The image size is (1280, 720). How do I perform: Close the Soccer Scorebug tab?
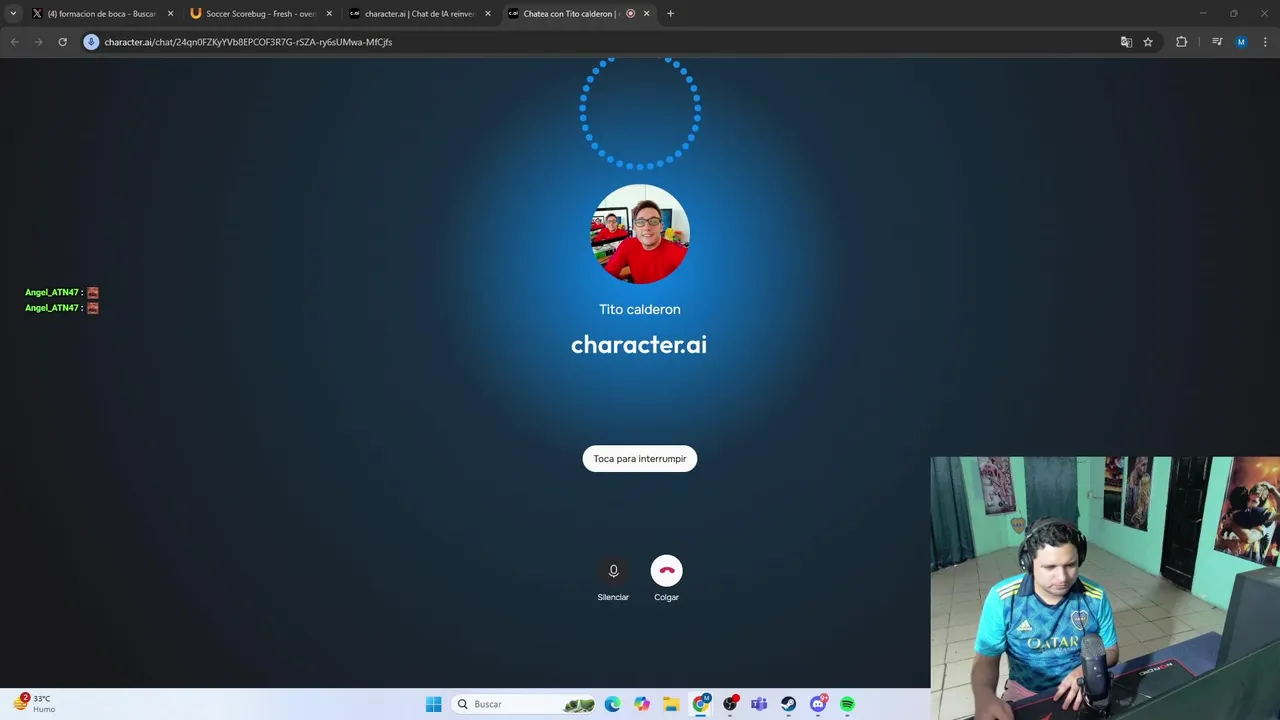point(329,14)
